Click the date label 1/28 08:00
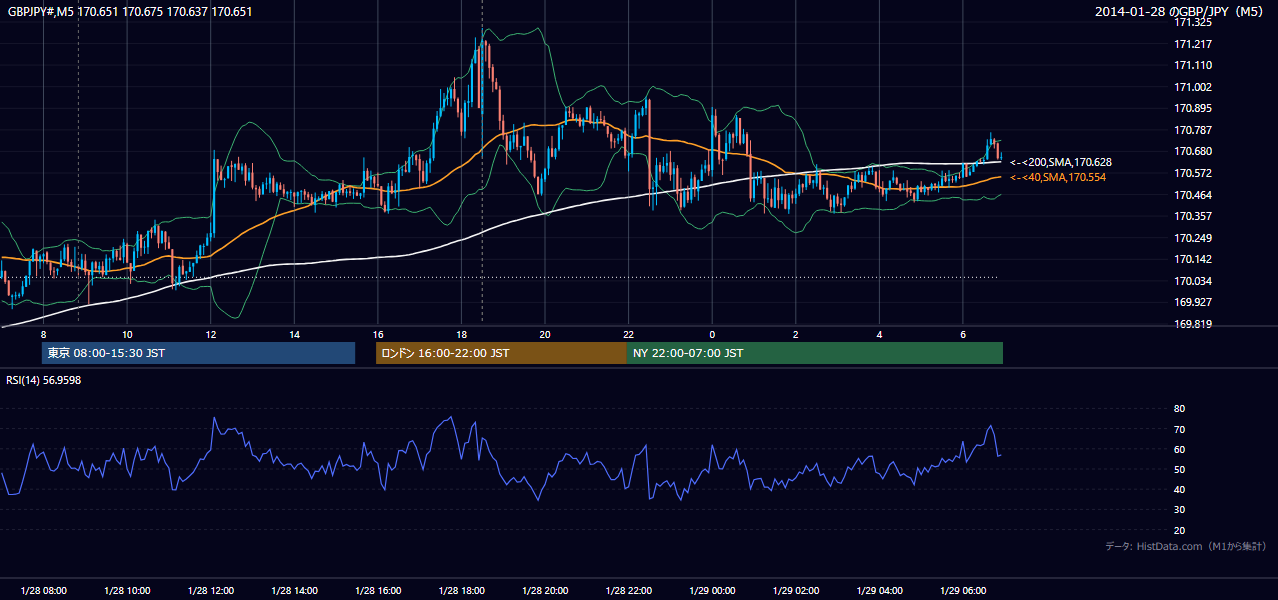The height and width of the screenshot is (600, 1278). point(43,591)
